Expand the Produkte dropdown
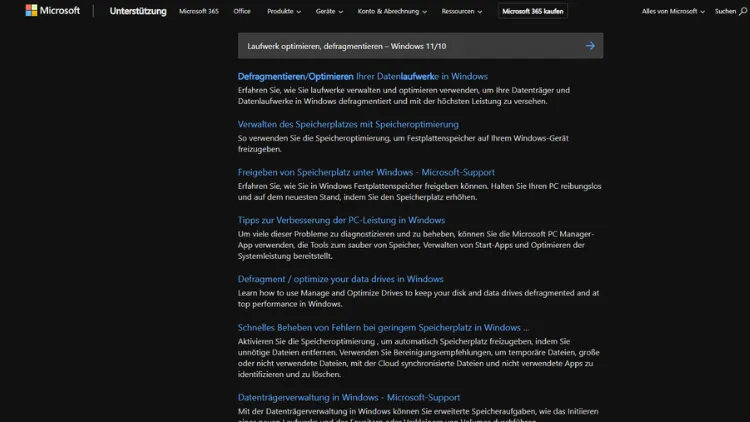The height and width of the screenshot is (422, 750). pyautogui.click(x=284, y=11)
